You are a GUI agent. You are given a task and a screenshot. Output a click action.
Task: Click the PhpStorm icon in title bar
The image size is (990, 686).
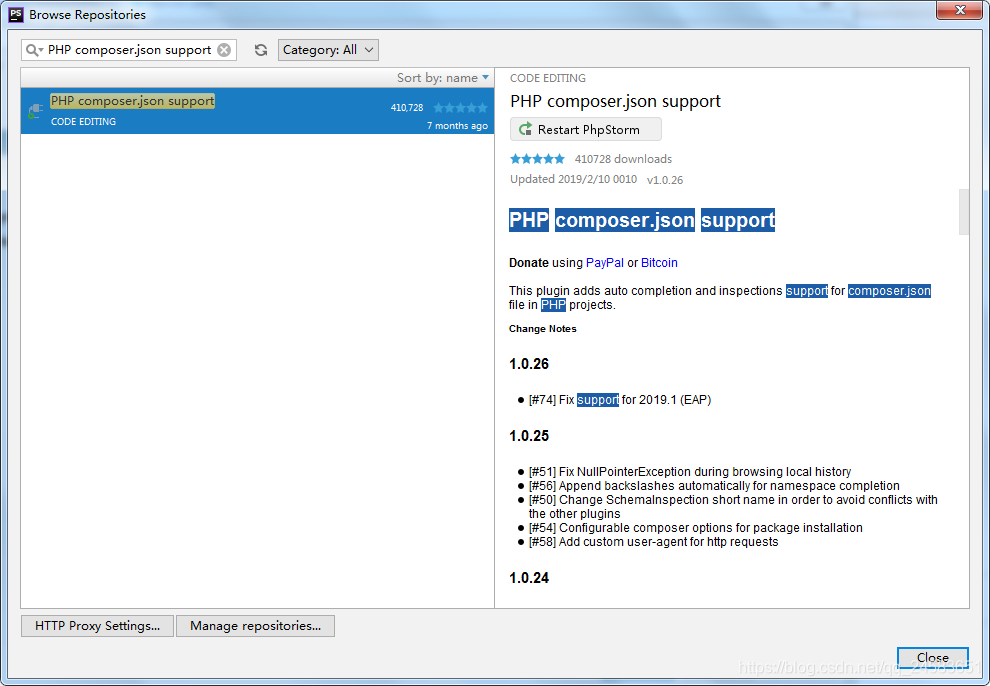tap(16, 14)
